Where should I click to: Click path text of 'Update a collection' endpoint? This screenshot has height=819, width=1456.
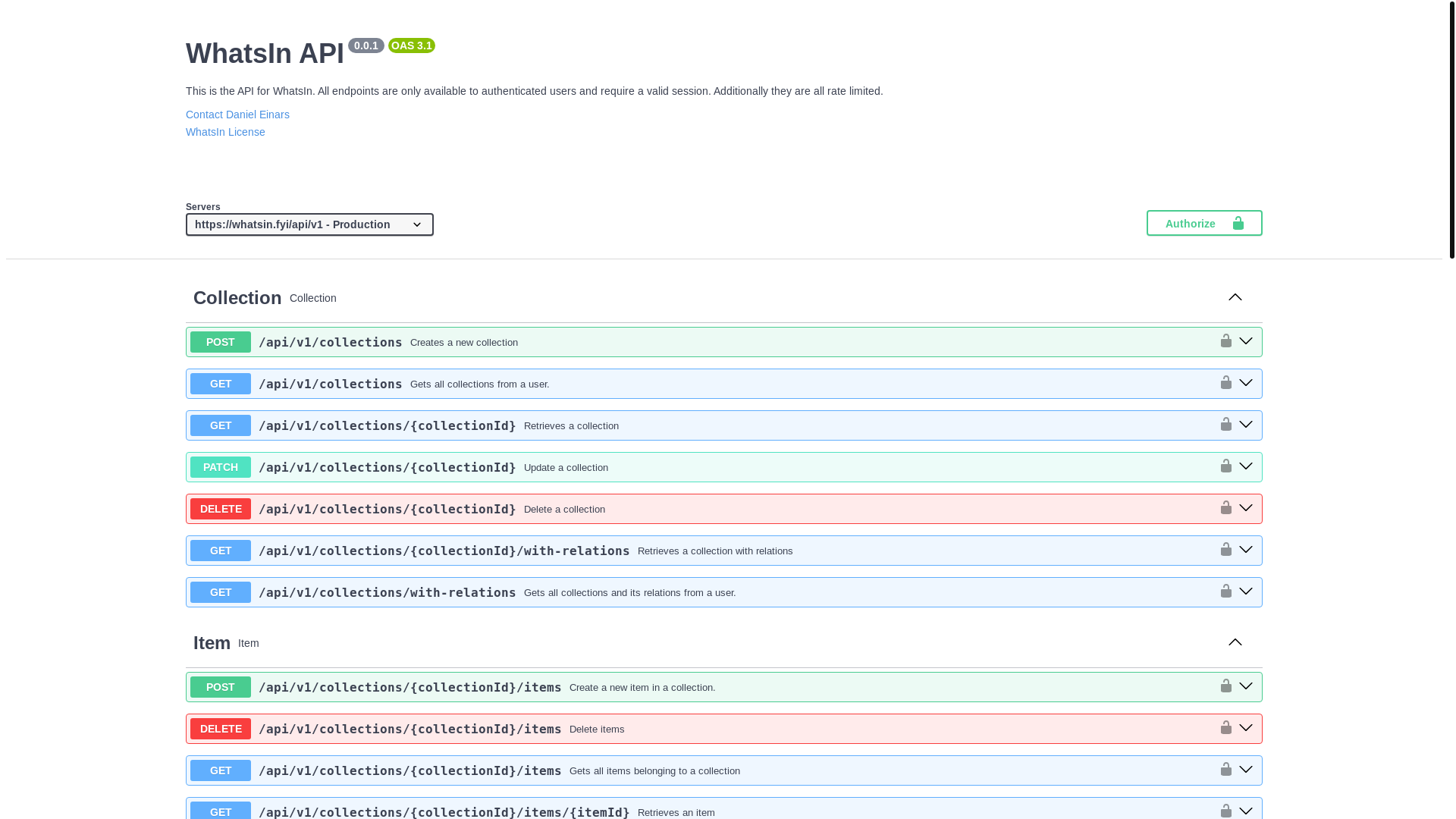pyautogui.click(x=388, y=467)
